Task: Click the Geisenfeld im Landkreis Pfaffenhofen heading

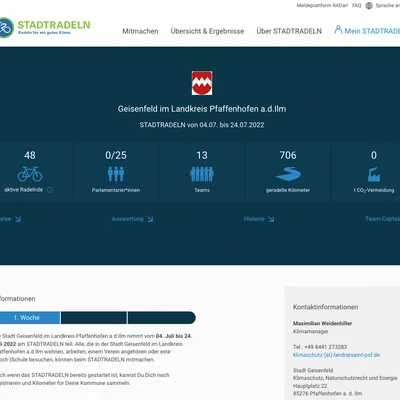Action: click(202, 109)
